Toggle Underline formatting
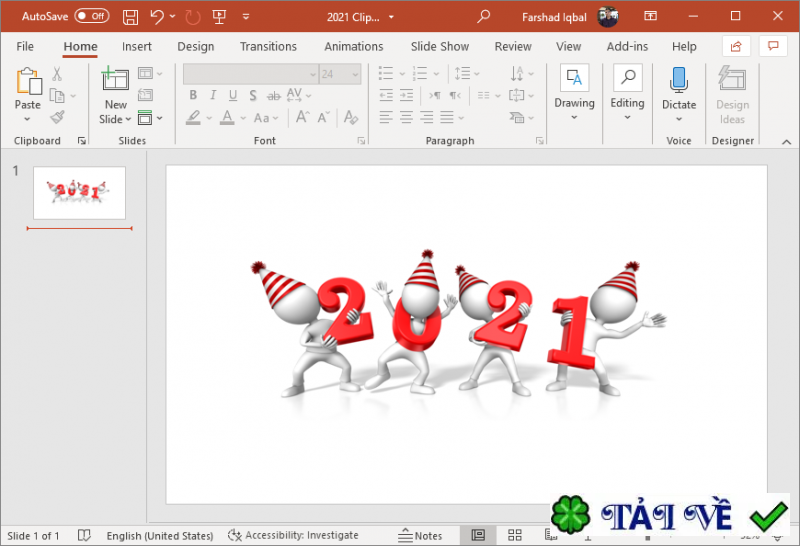 (x=233, y=95)
